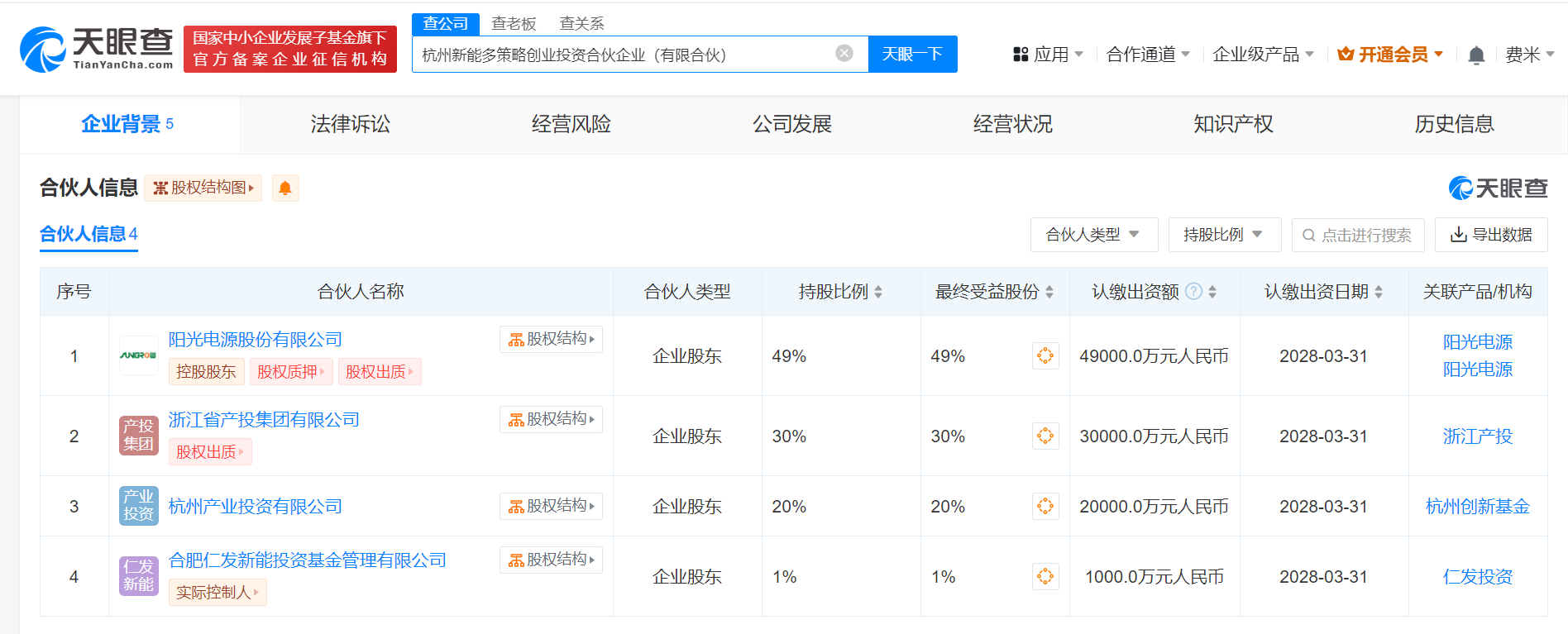Switch to the 法律诉讼 tab
Viewport: 1568px width, 634px height.
(x=351, y=124)
